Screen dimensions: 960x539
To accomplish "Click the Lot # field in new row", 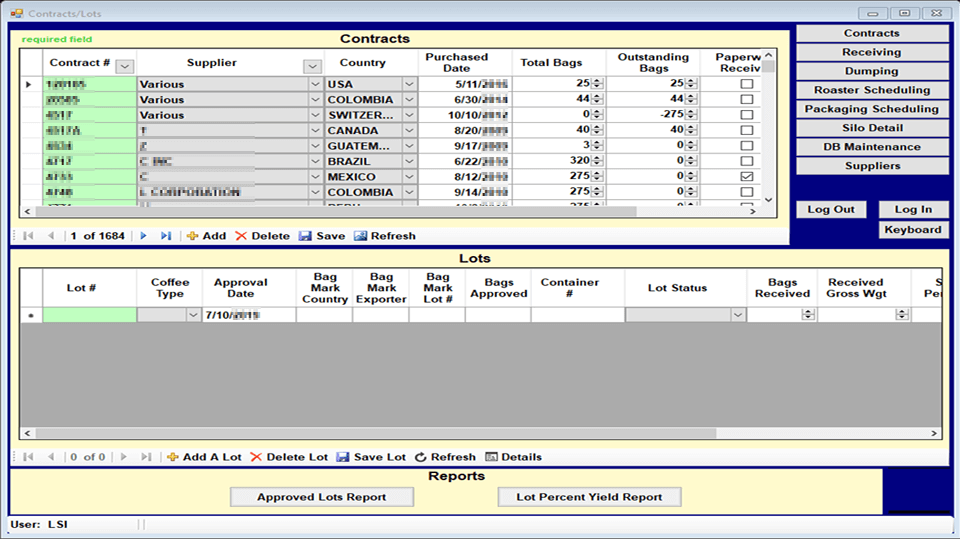I will click(x=89, y=315).
